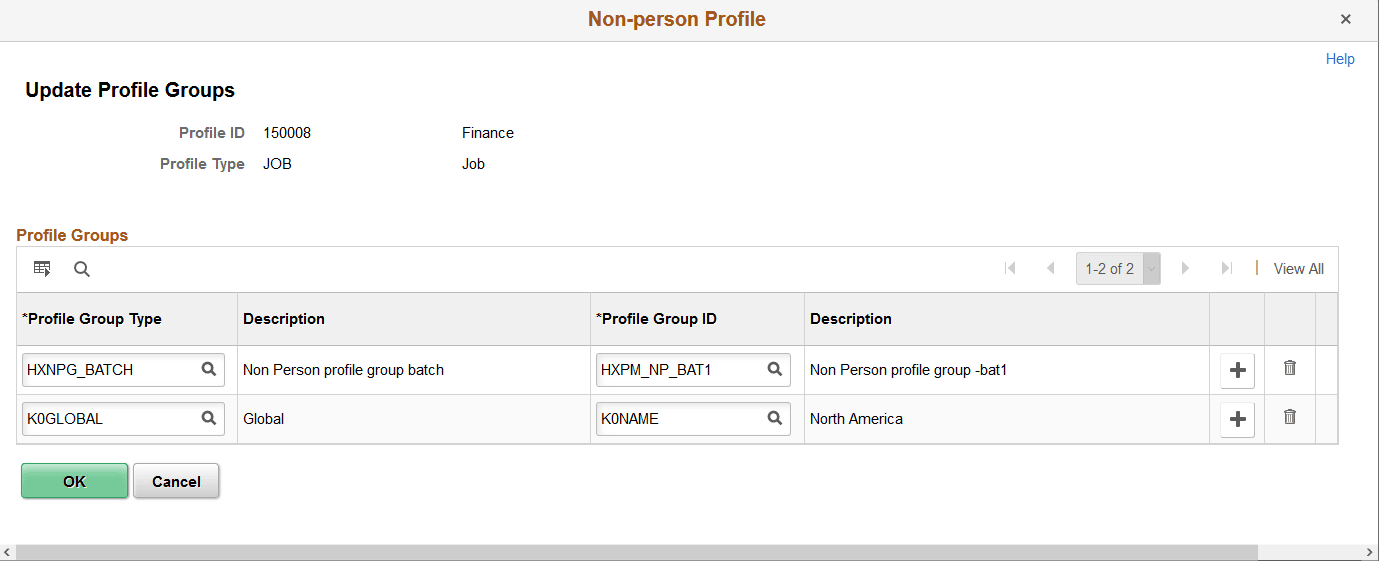Expand the 1-2 of 2 rows dropdown
Image resolution: width=1379 pixels, height=561 pixels.
[1151, 268]
